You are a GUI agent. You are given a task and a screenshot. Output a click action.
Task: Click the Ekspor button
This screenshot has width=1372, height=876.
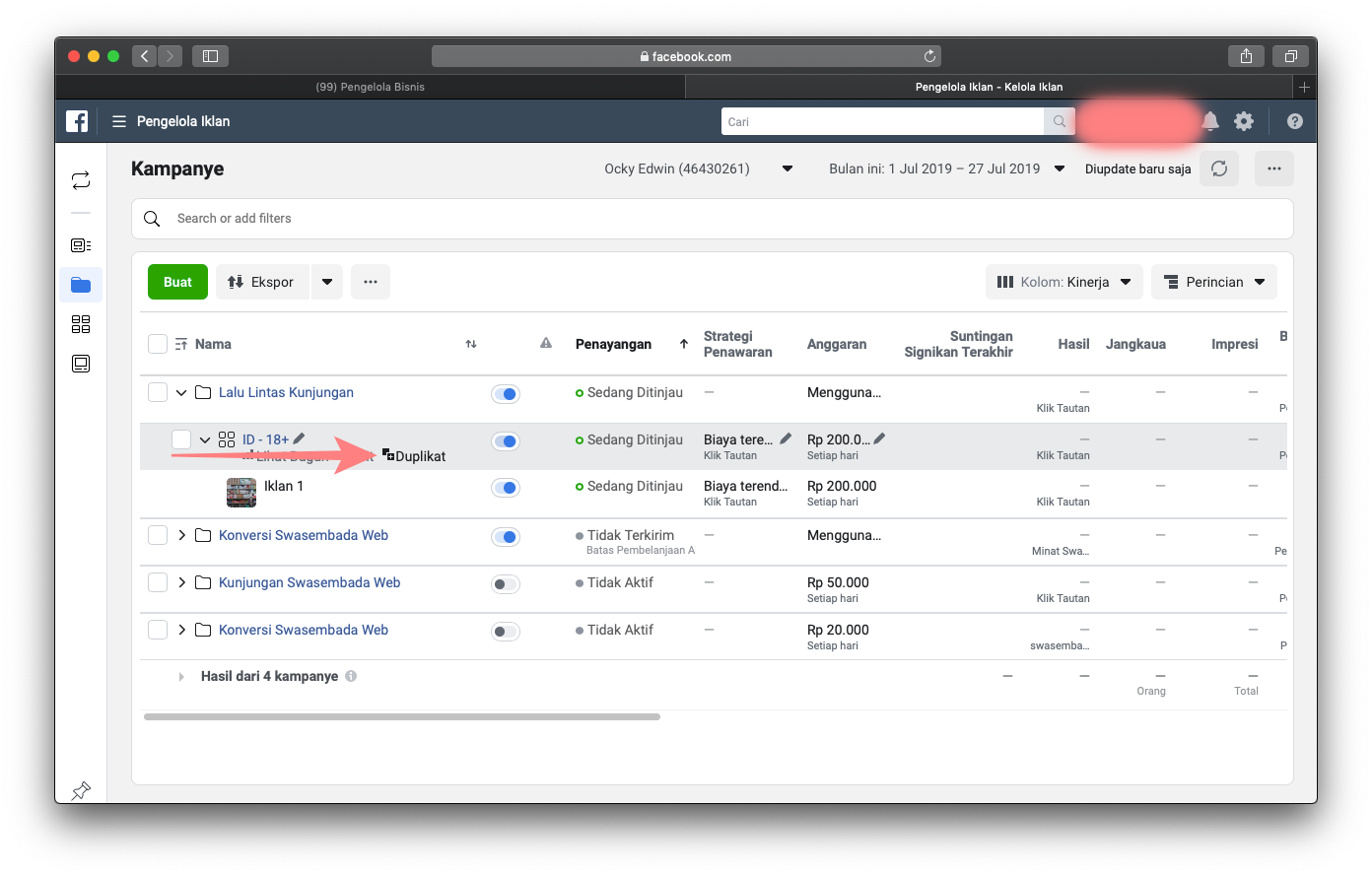262,282
